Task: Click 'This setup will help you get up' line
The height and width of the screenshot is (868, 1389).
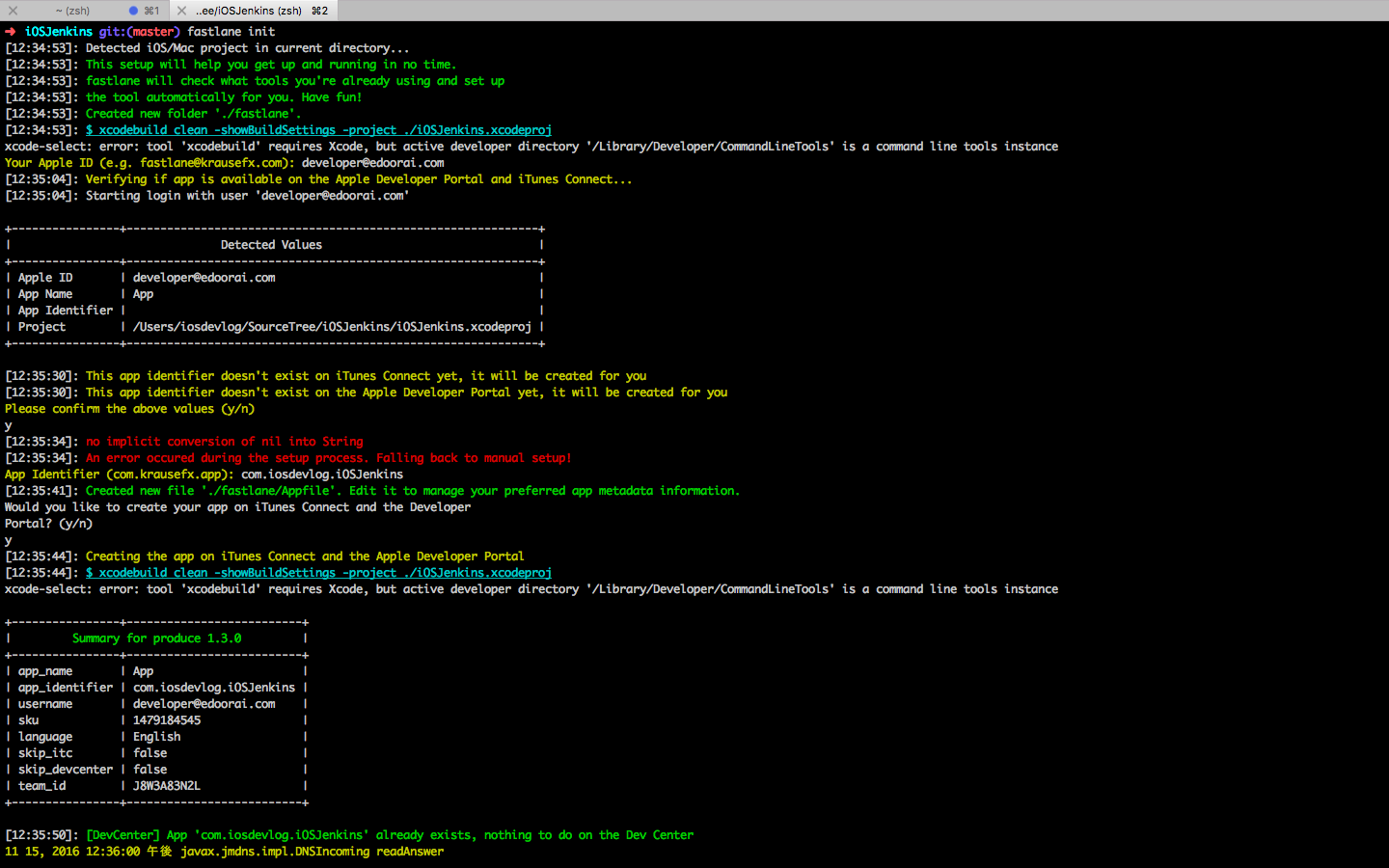Action: (271, 65)
